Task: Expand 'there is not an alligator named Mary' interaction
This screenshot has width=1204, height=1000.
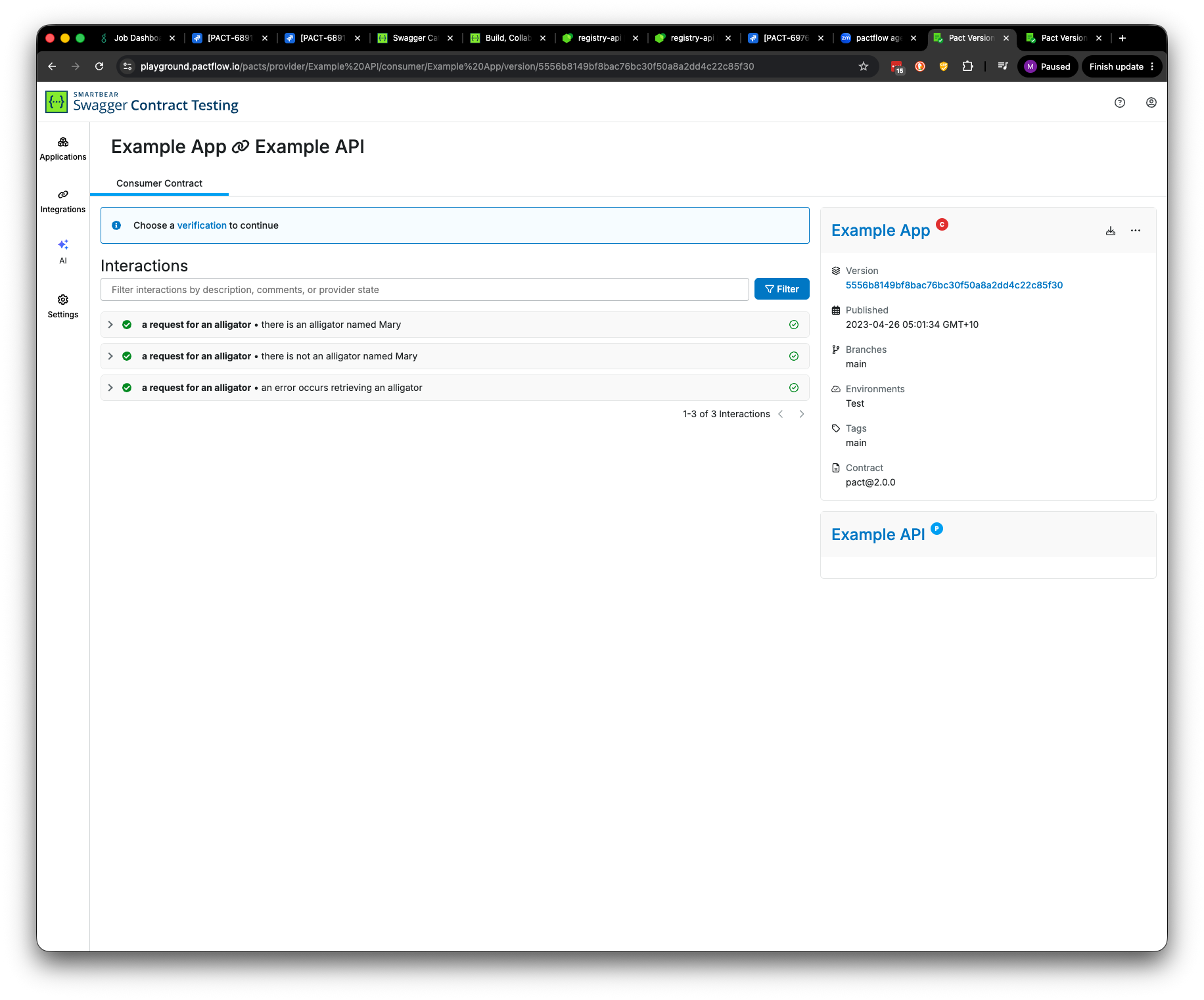Action: 110,356
